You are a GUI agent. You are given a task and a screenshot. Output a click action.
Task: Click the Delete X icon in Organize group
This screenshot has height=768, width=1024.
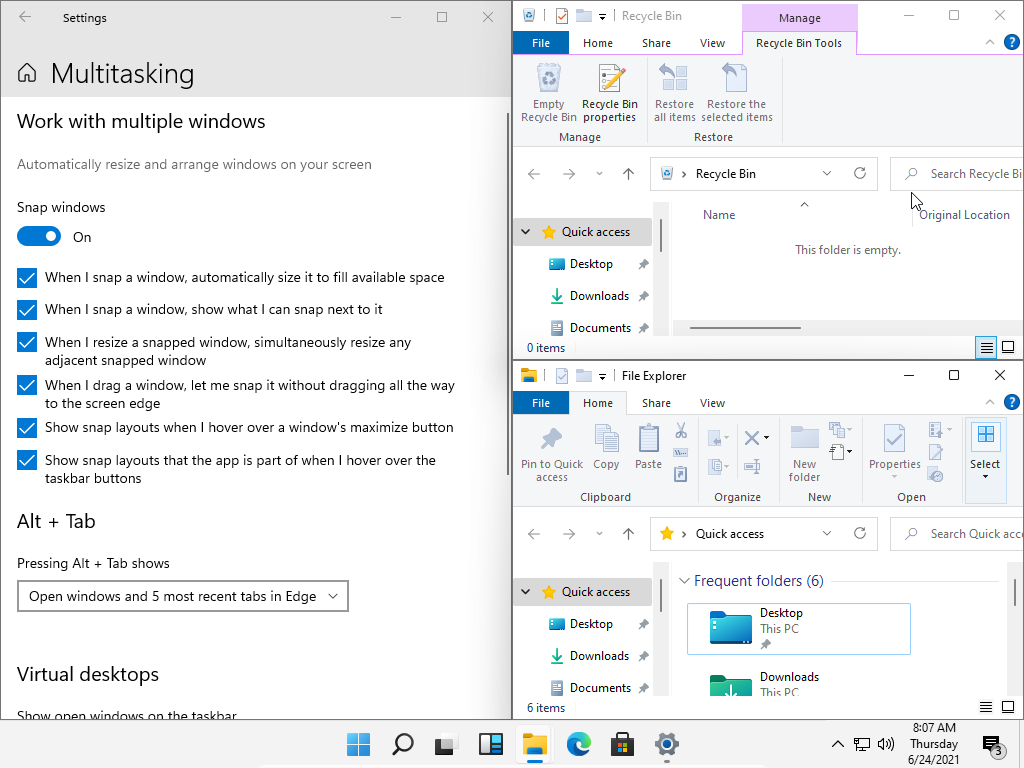pos(752,438)
